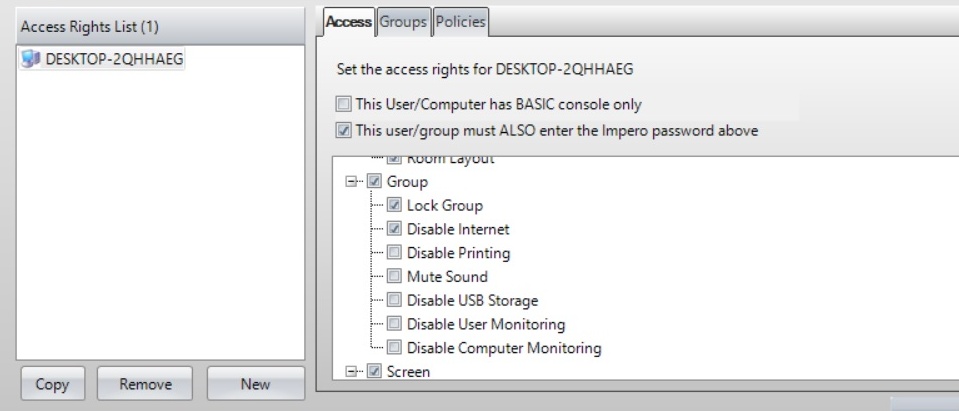
Task: Click the computer icon beside DESKTOP-2QHHAEG
Action: (29, 58)
